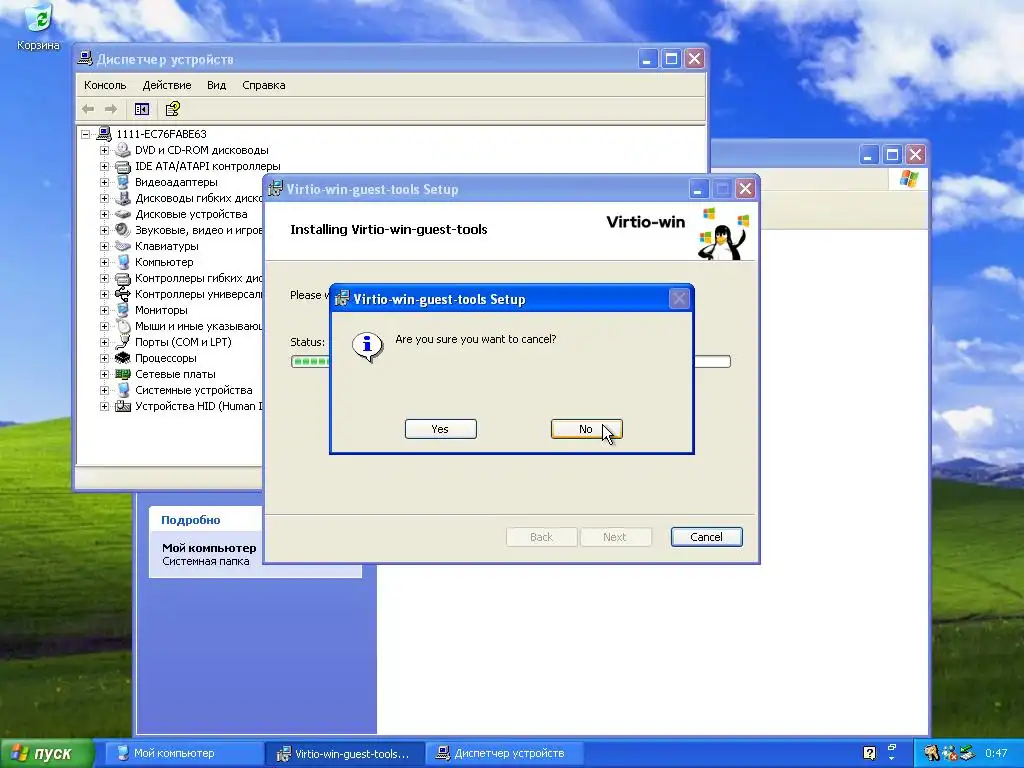This screenshot has width=1024, height=768.
Task: Expand DVD и CD-ROM дисководы node
Action: point(104,150)
